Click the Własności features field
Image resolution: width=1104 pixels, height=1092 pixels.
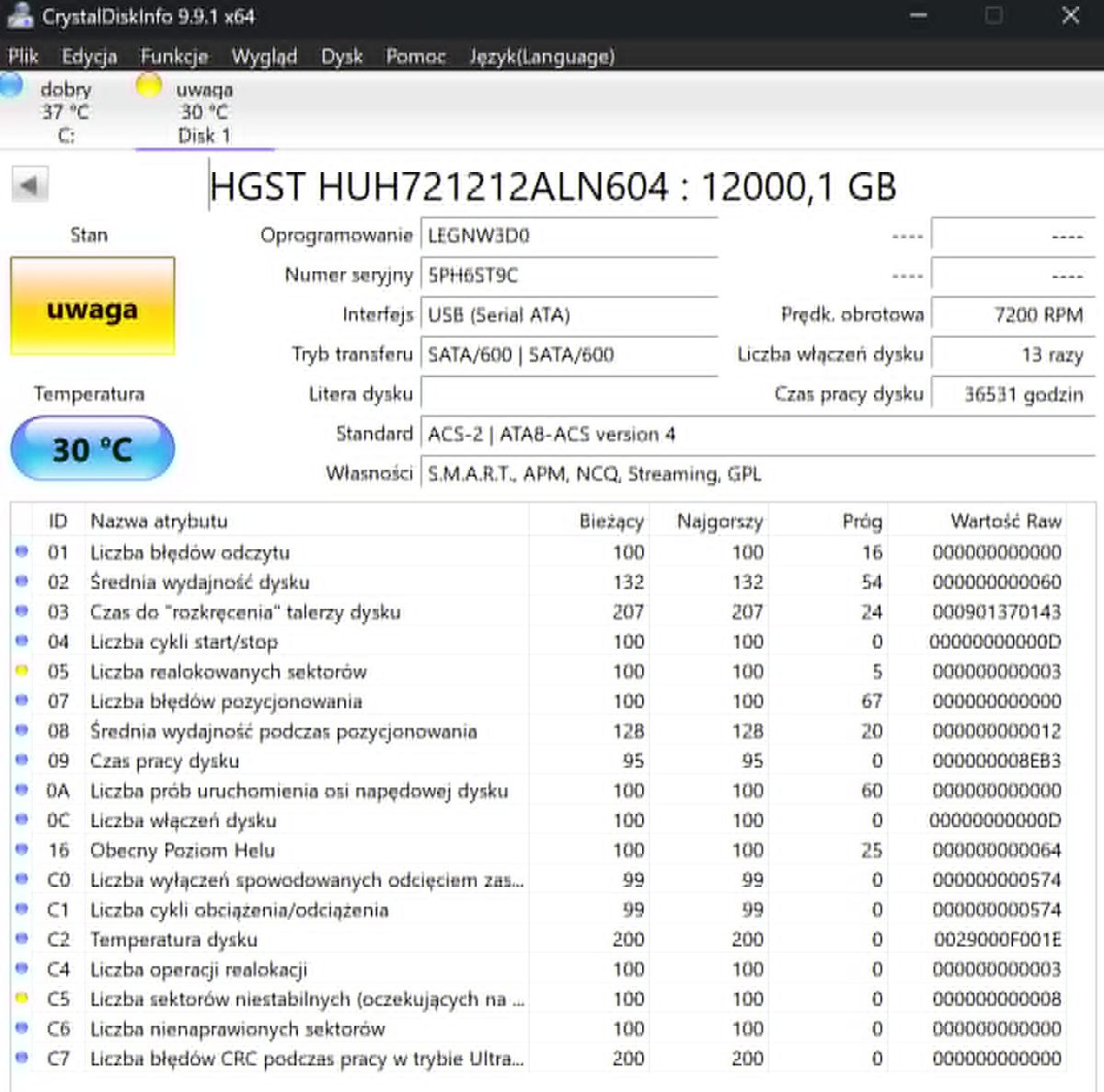[758, 473]
